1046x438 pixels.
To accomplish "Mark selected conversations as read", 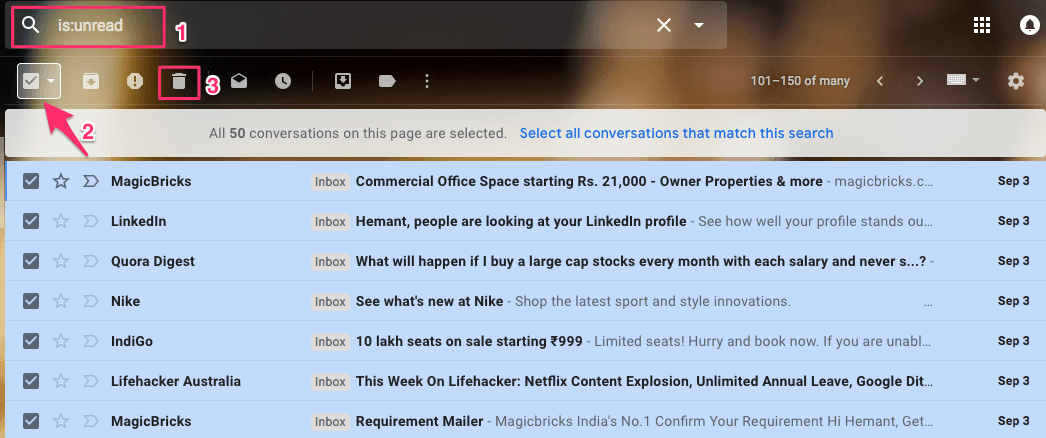I will [x=239, y=81].
